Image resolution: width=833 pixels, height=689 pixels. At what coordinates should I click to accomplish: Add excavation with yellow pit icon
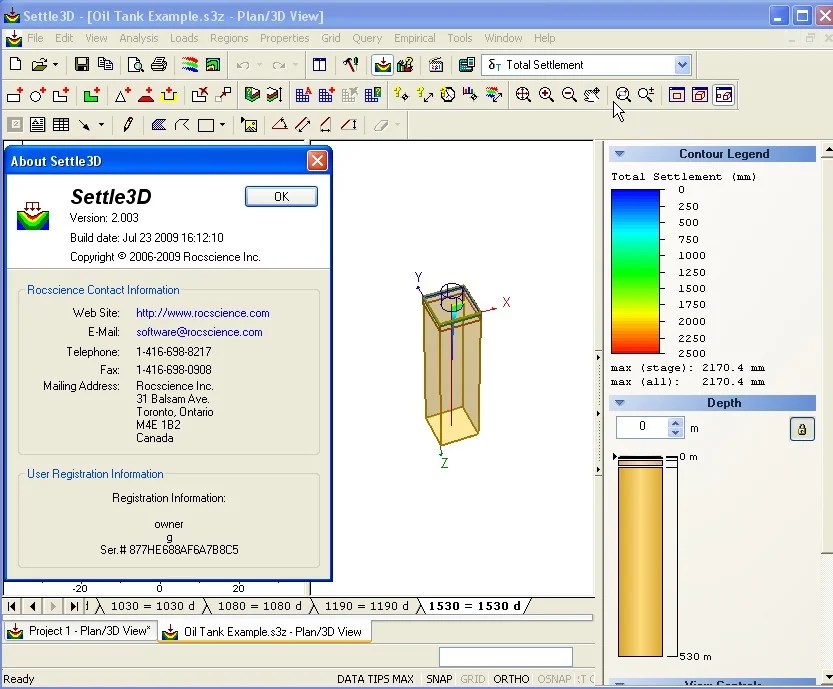tap(169, 95)
